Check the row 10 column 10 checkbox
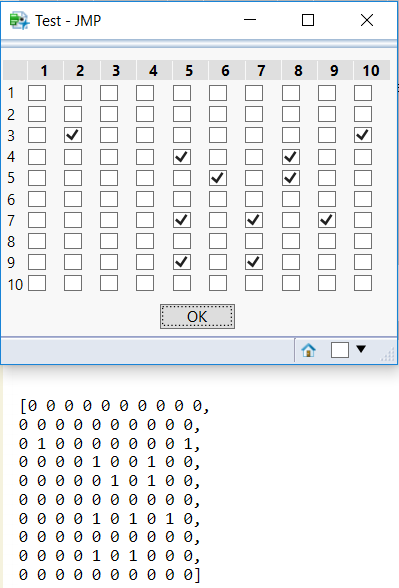The width and height of the screenshot is (399, 588). tap(363, 283)
